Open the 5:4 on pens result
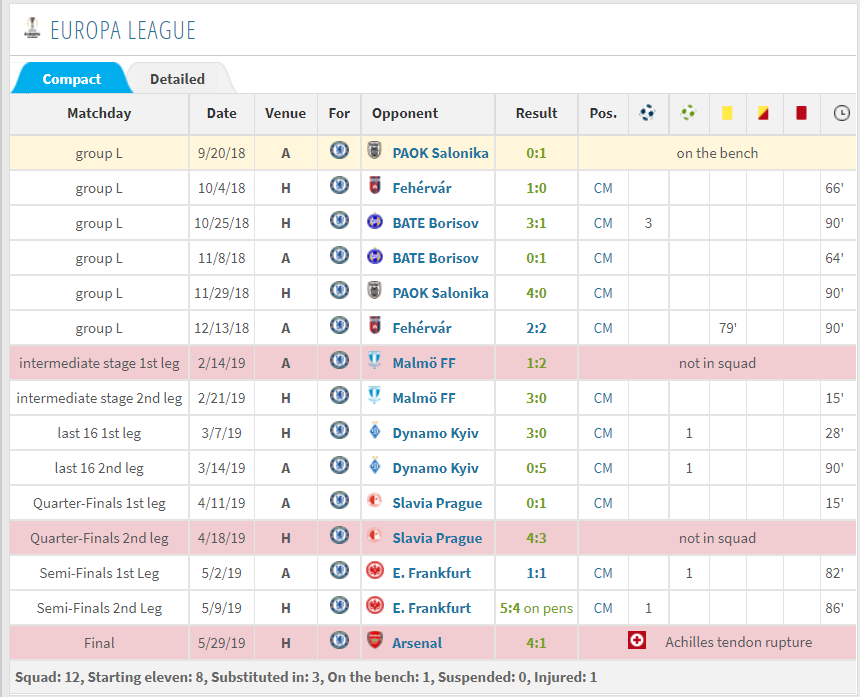This screenshot has width=860, height=697. pyautogui.click(x=536, y=608)
